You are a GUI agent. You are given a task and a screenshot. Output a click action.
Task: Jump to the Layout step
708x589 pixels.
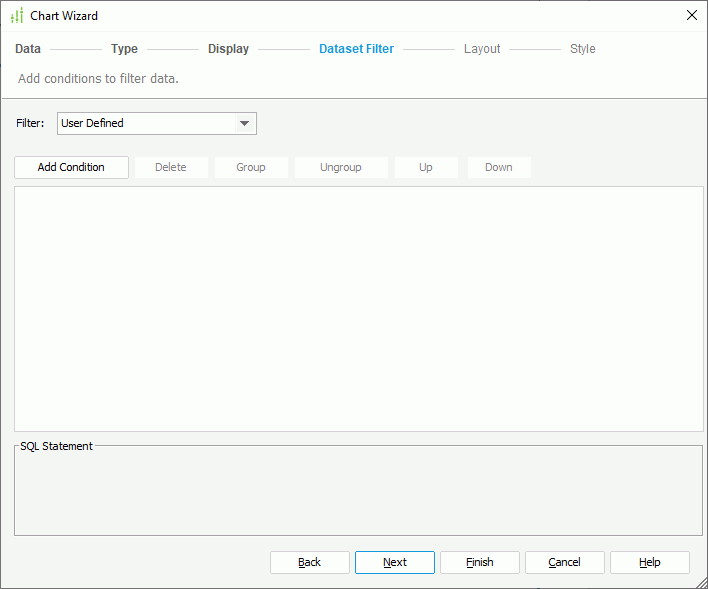coord(482,48)
